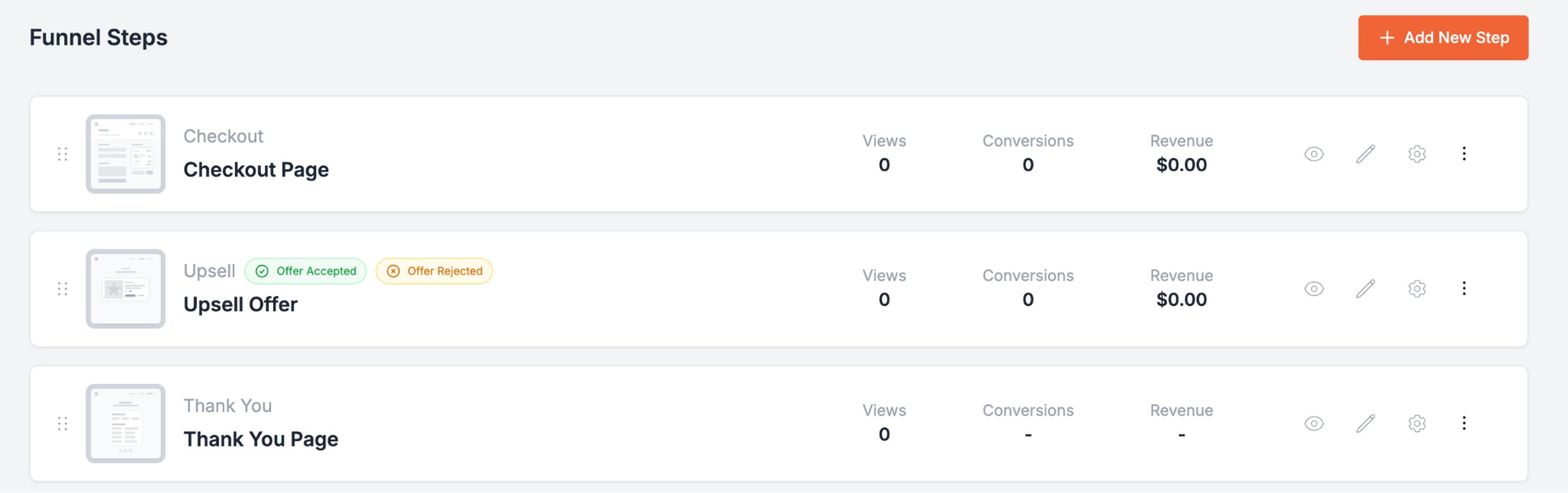This screenshot has width=1568, height=493.
Task: Grab the Thank You Page drag handle
Action: click(63, 423)
